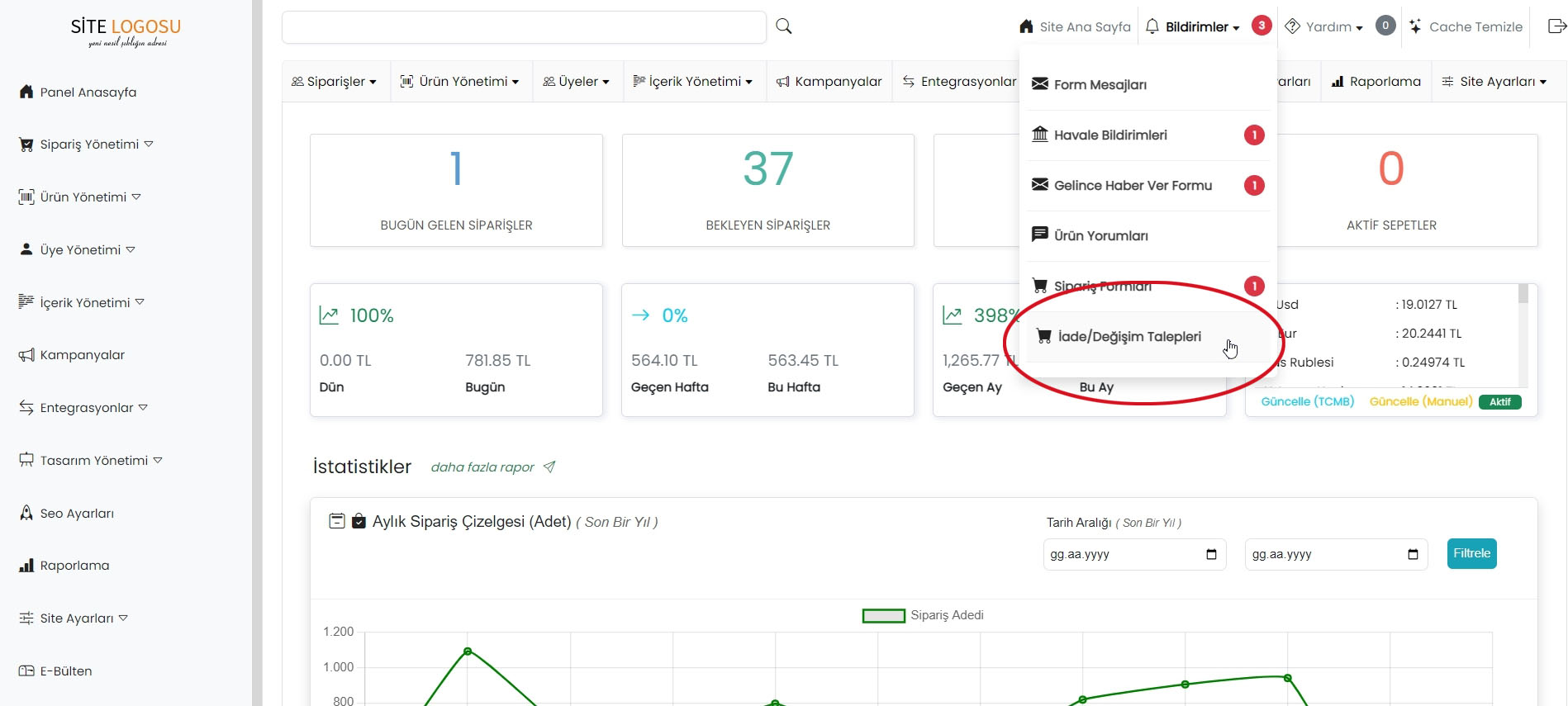Click the Entegrasyonlar arrows icon in sidebar
The image size is (1568, 706).
pos(26,407)
